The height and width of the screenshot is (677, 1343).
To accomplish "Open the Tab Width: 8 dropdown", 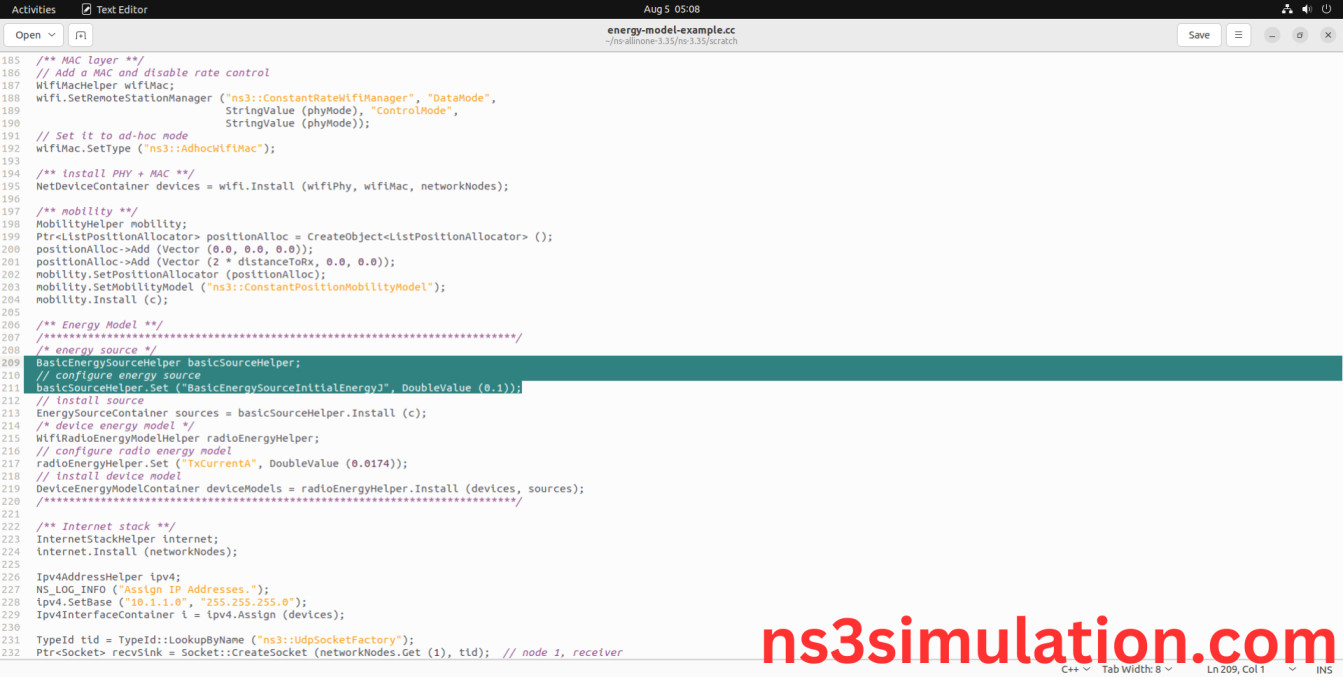I will tap(1135, 668).
